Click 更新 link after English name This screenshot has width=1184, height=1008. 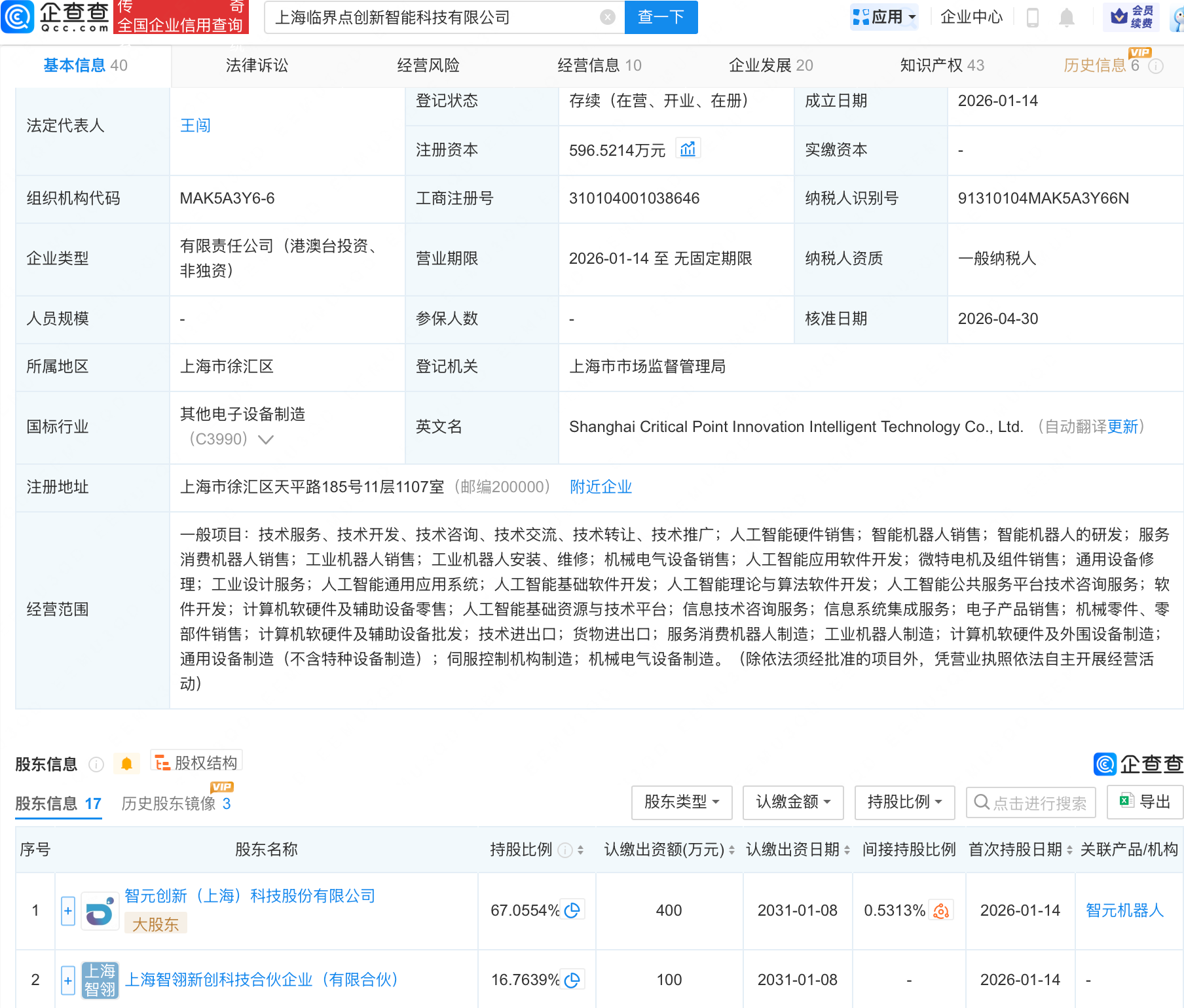1123,427
